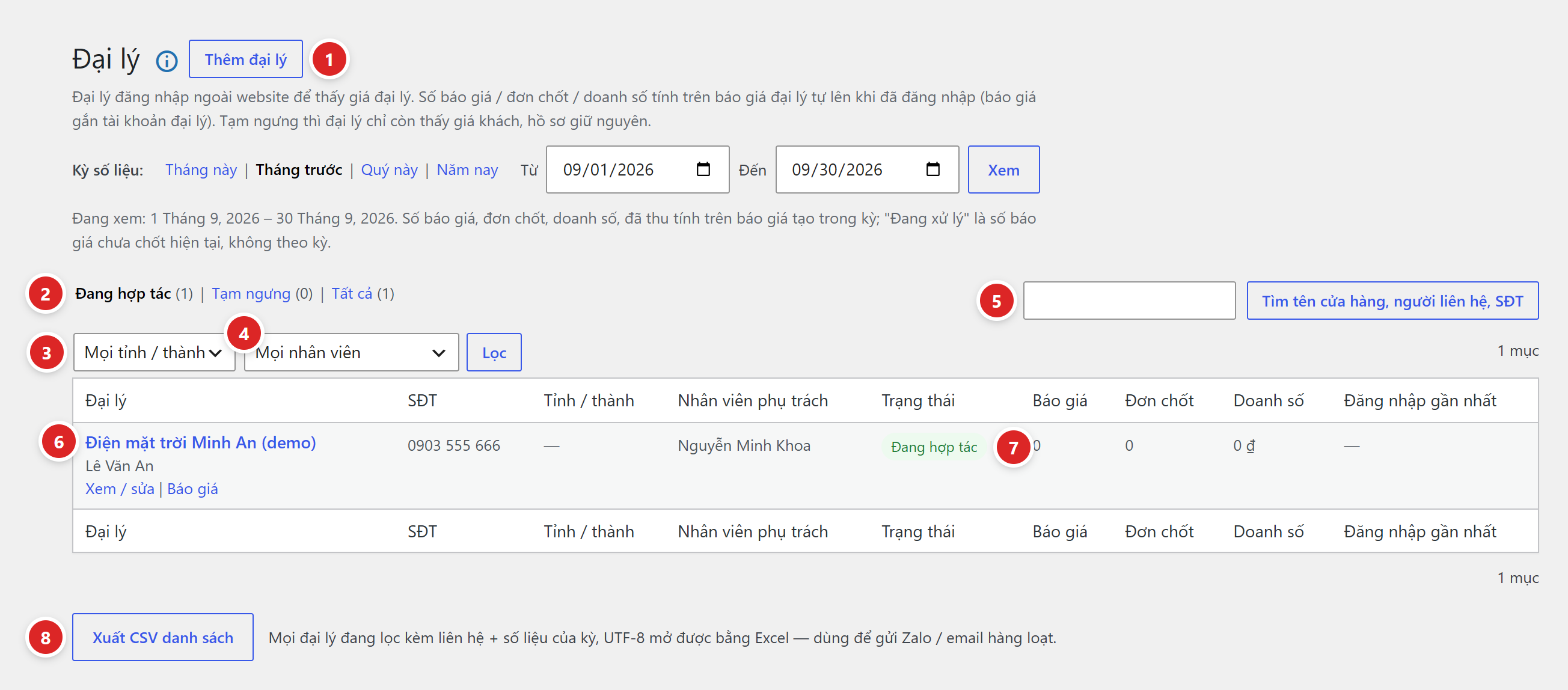Viewport: 1568px width, 690px height.
Task: Choose the Năm nay period link
Action: [467, 169]
